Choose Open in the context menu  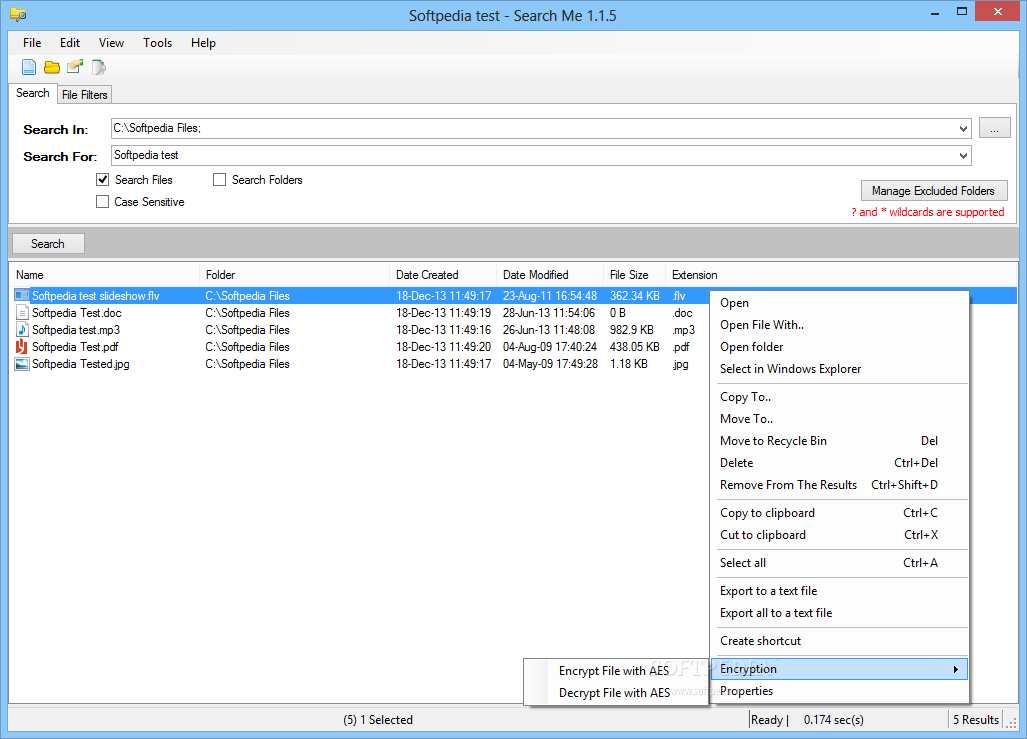pyautogui.click(x=839, y=303)
